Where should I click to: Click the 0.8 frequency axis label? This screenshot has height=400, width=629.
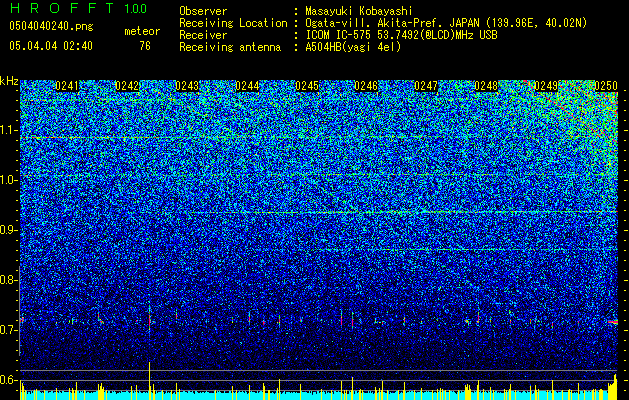(8, 280)
